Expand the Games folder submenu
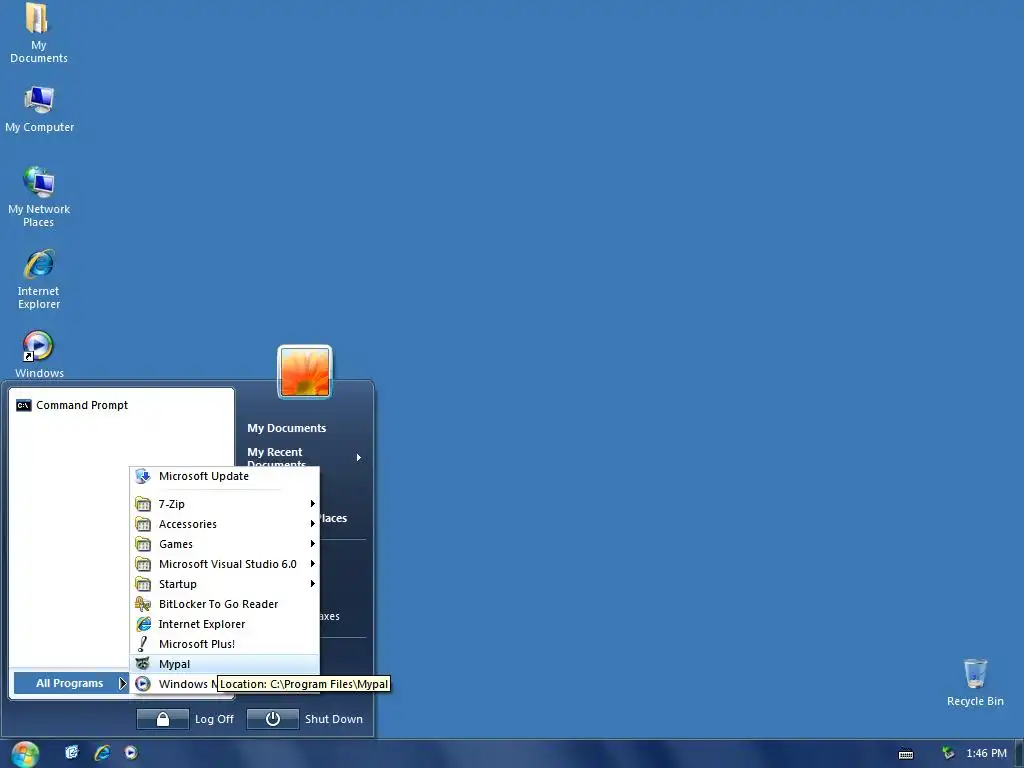The height and width of the screenshot is (768, 1024). (225, 544)
